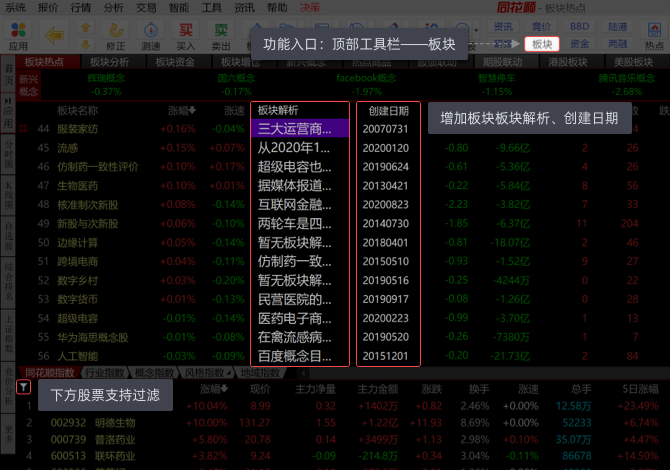Open the 测速 speed test icon
This screenshot has height=470, width=670.
[x=151, y=36]
